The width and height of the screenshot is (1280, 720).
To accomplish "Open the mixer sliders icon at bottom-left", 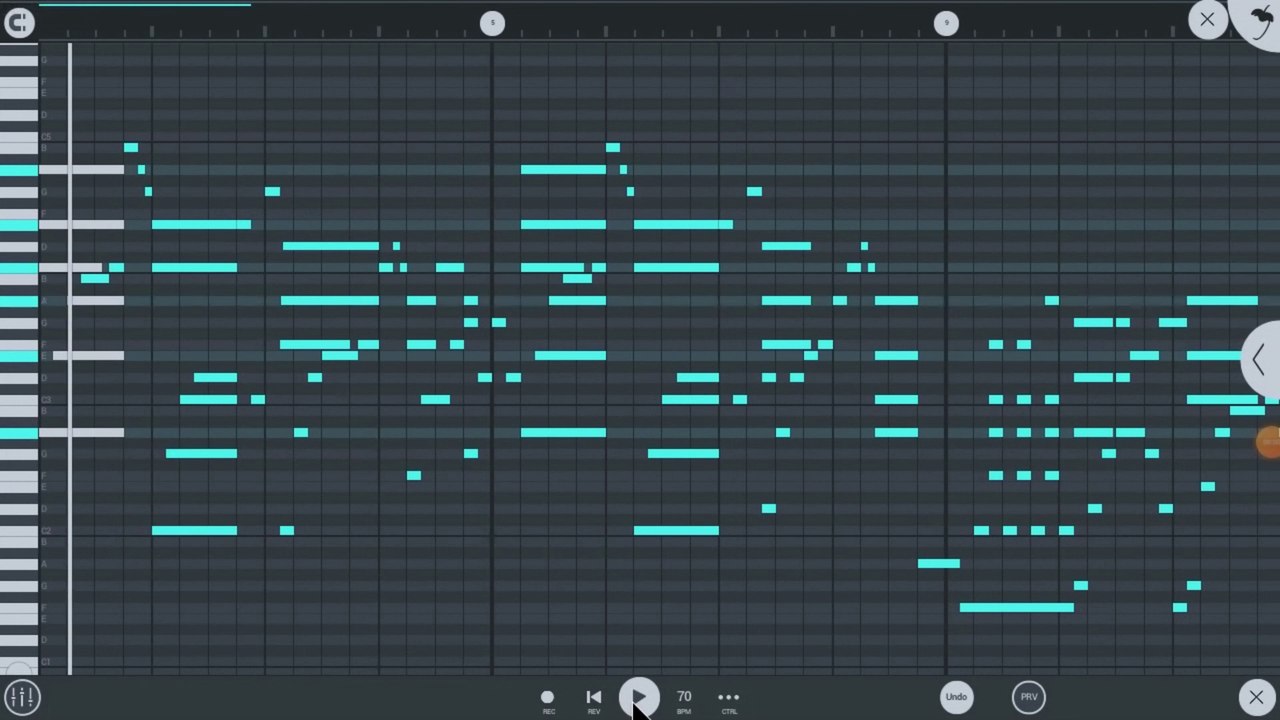I will [21, 696].
